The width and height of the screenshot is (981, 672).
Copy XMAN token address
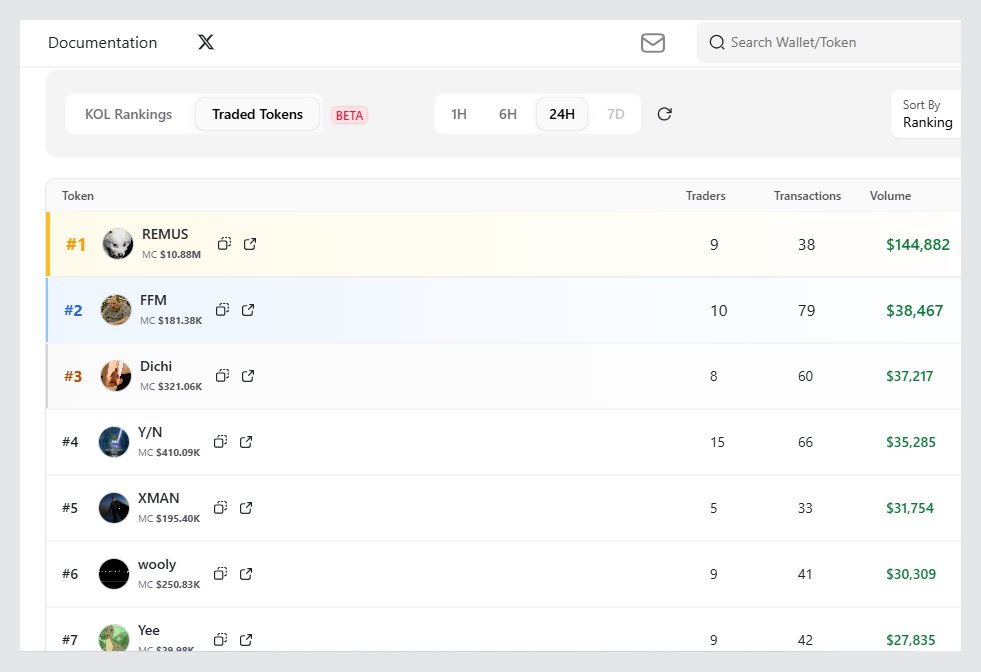click(220, 507)
